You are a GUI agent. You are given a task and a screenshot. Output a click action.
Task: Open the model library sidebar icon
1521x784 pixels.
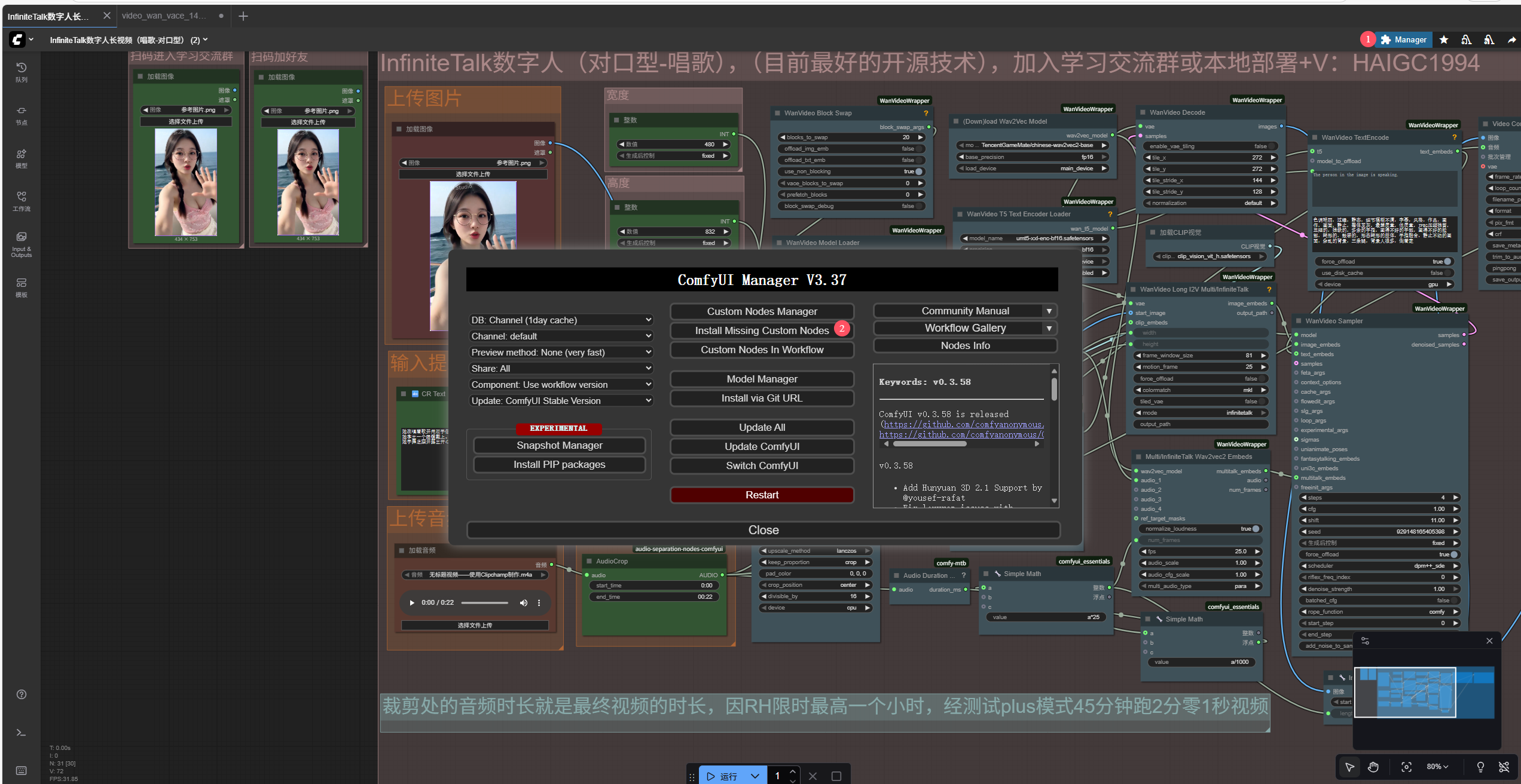click(22, 158)
